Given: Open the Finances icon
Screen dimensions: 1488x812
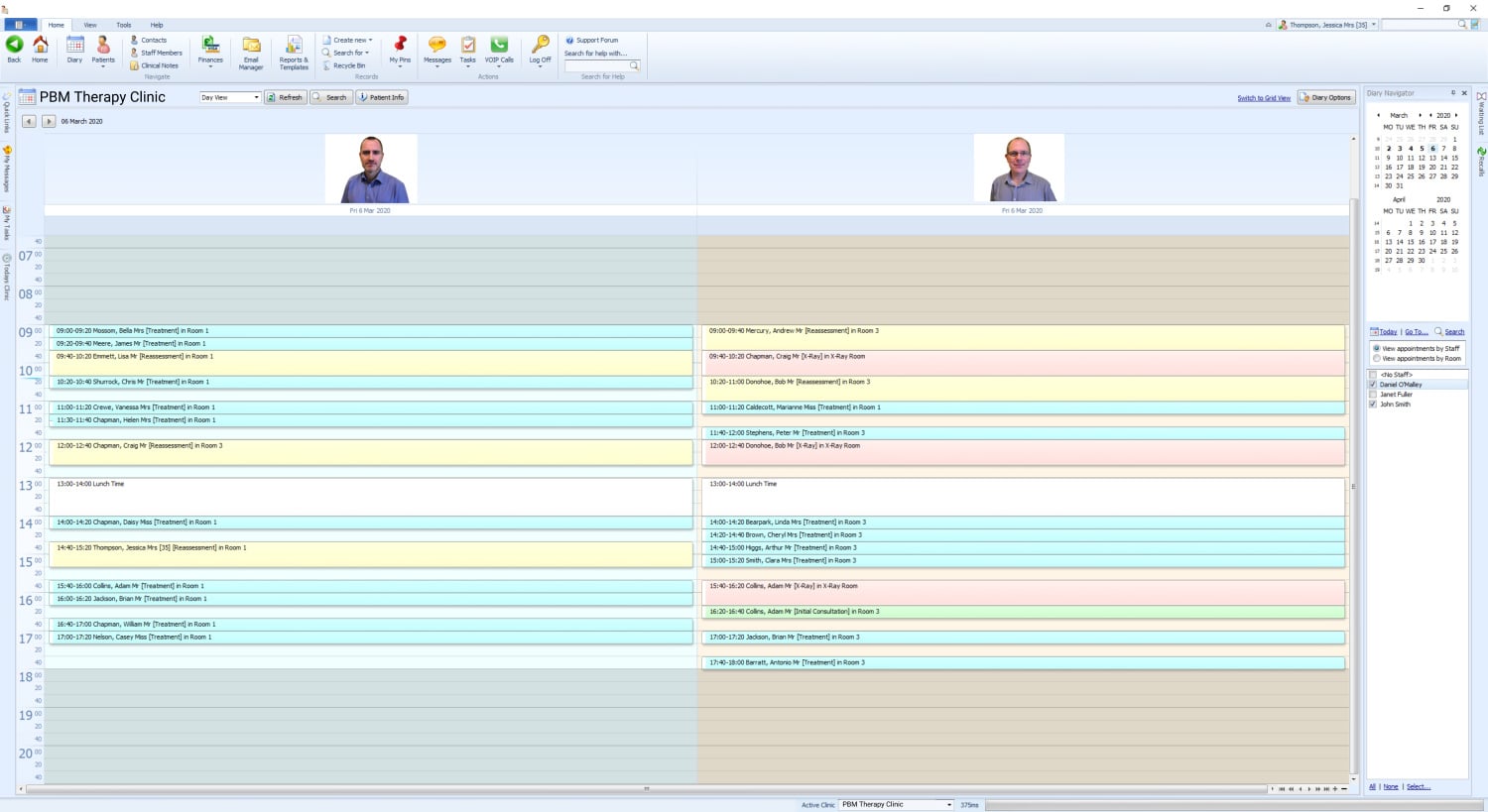Looking at the screenshot, I should point(210,46).
